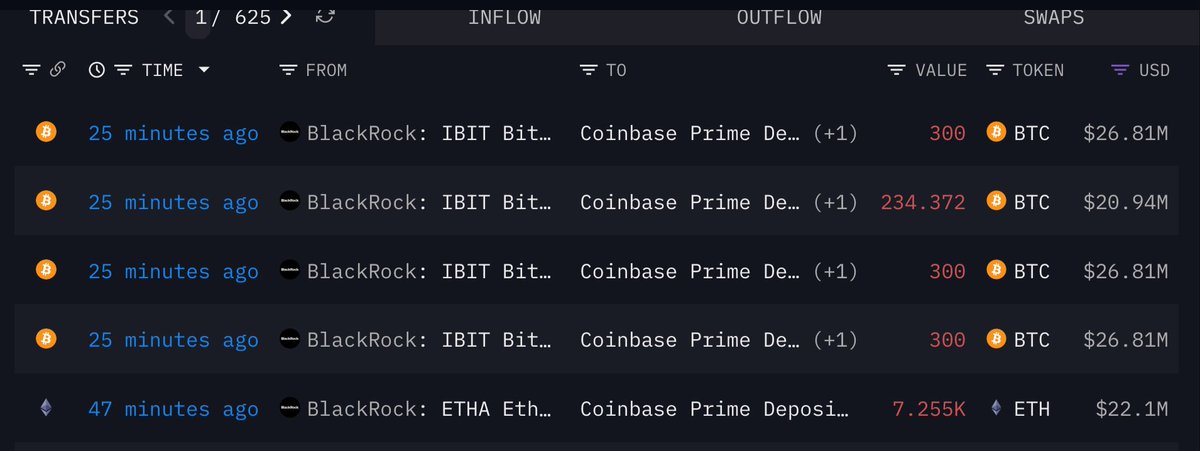Expand the TIME sort dropdown arrow
Image resolution: width=1200 pixels, height=451 pixels.
coord(204,70)
